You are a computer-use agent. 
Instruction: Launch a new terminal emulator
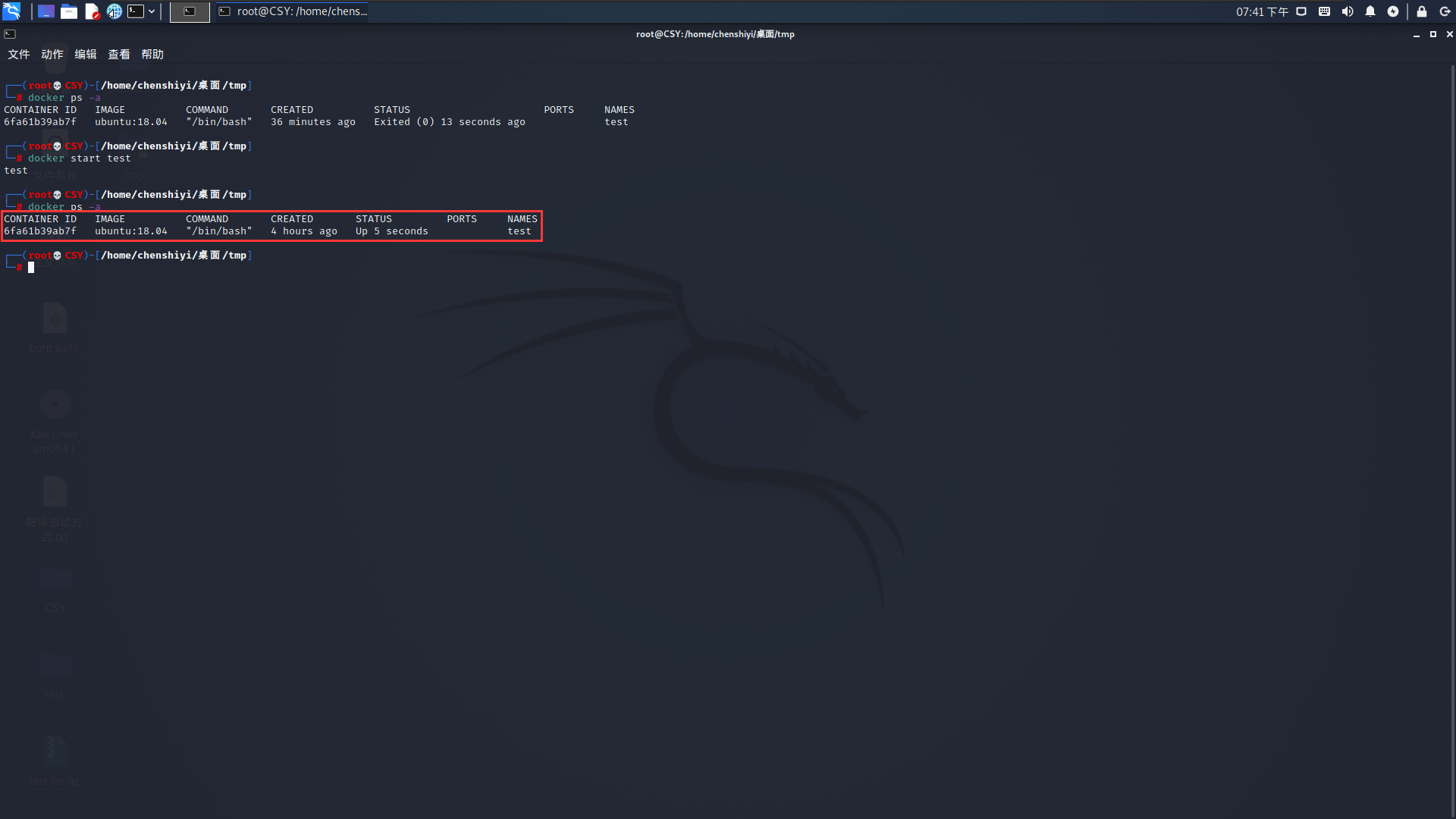tap(136, 11)
